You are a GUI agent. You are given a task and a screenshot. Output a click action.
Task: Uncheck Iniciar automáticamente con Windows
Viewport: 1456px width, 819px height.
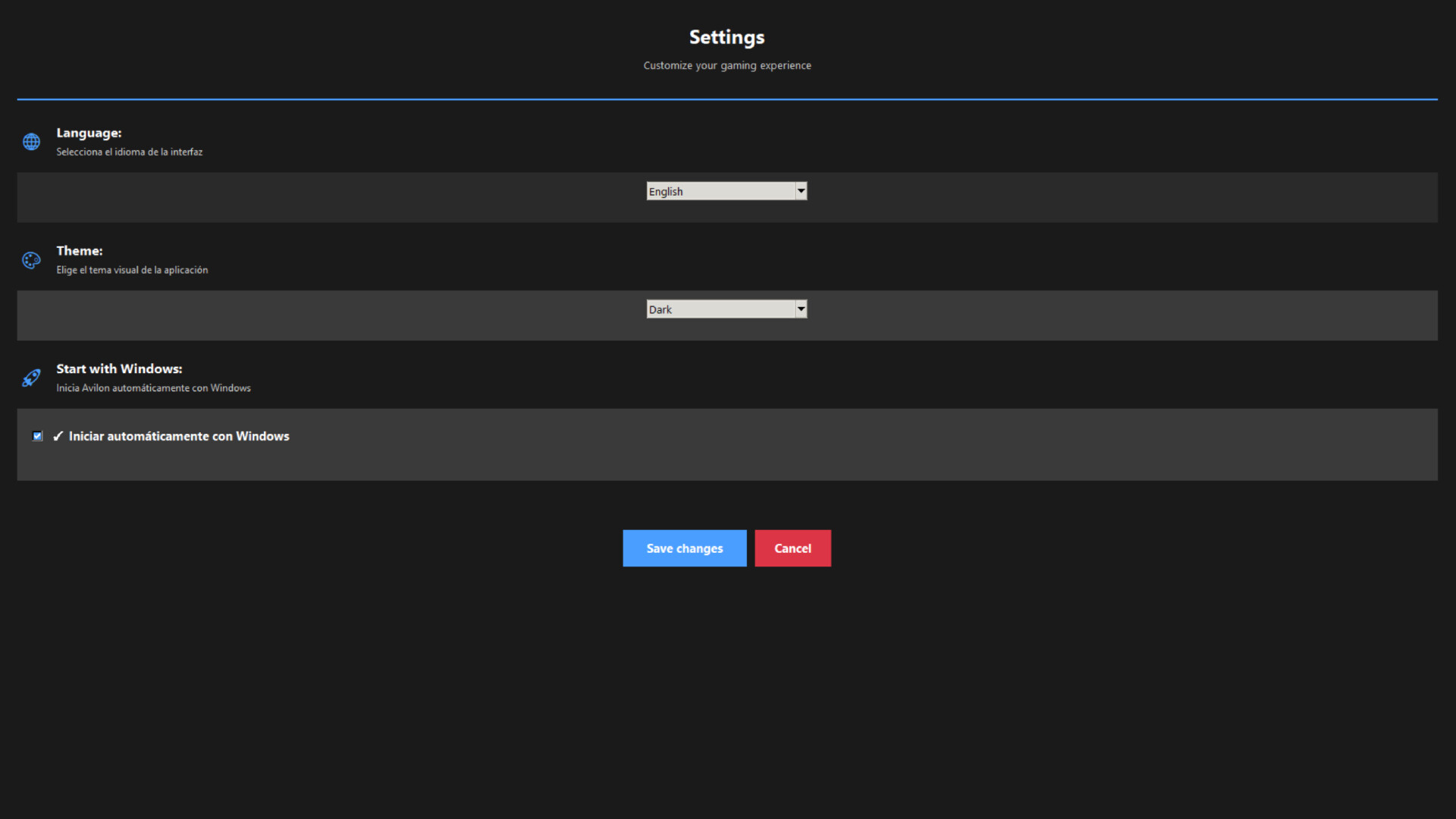pos(38,436)
